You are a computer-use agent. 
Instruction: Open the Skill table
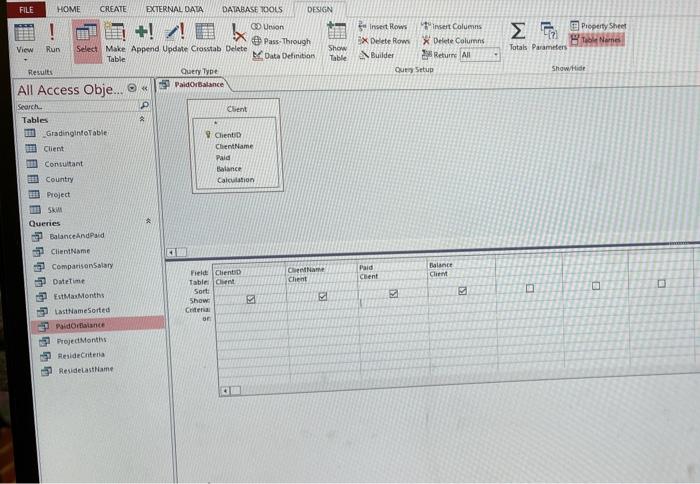(46, 209)
